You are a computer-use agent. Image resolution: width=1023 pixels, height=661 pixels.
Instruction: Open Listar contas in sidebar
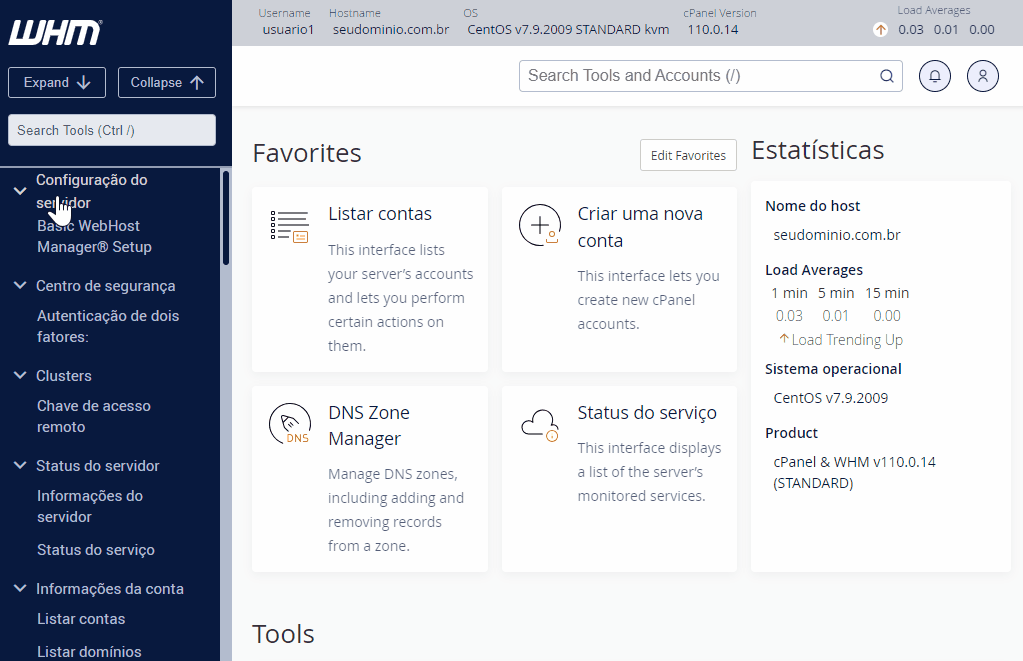click(81, 619)
